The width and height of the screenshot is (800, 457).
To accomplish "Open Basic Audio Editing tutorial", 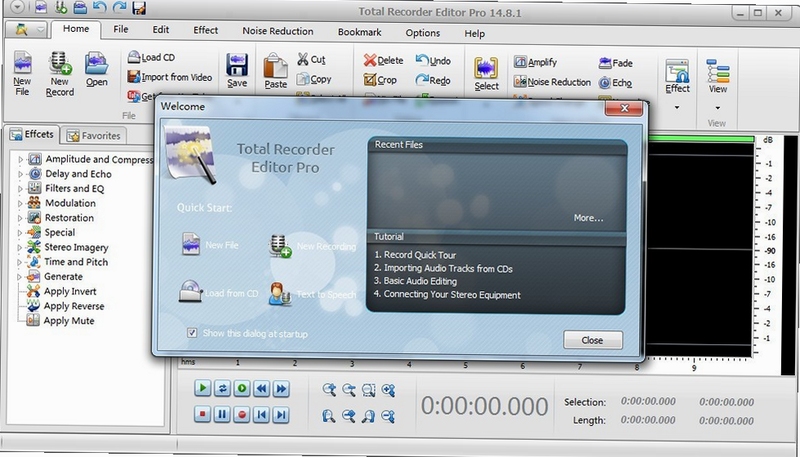I will point(415,281).
